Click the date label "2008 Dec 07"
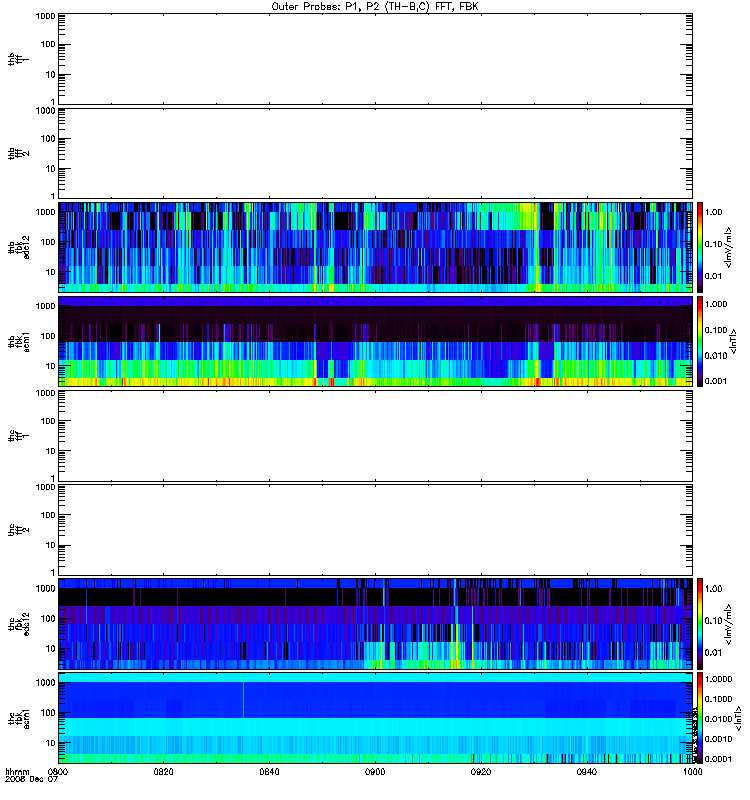Viewport: 750px width, 800px height. (x=32, y=779)
